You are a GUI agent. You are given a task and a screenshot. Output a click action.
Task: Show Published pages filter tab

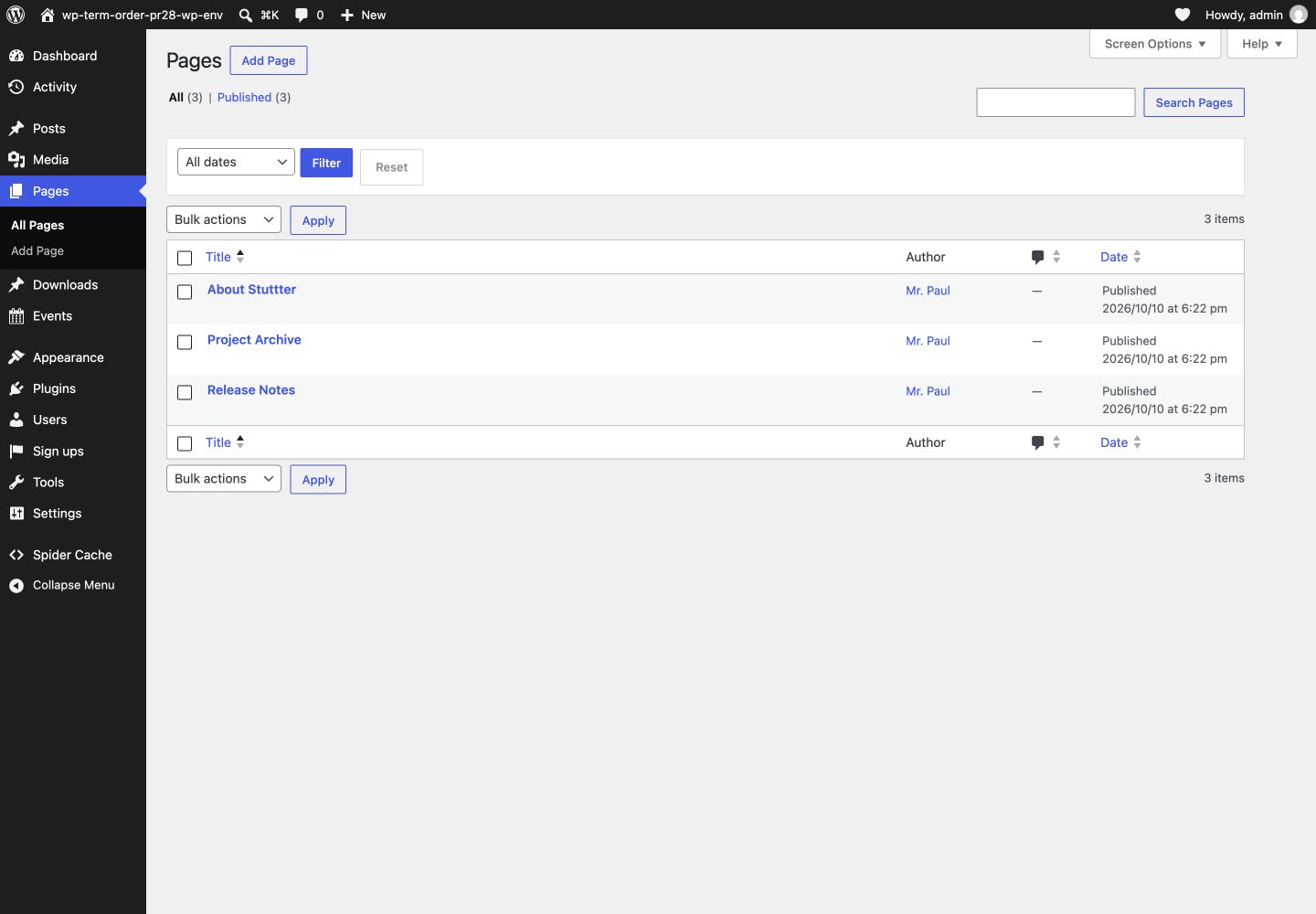[x=244, y=97]
